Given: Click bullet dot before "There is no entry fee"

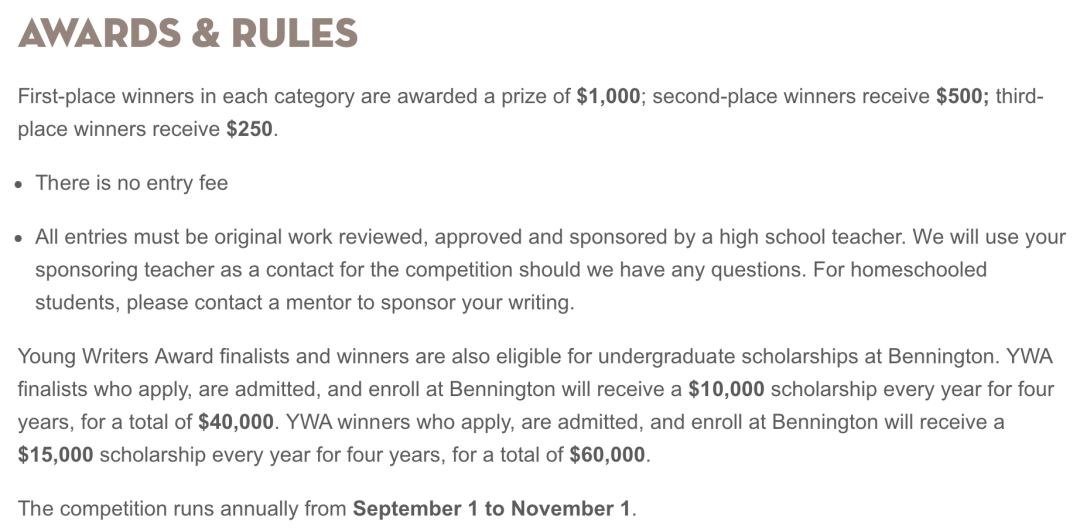Looking at the screenshot, I should 19,184.
